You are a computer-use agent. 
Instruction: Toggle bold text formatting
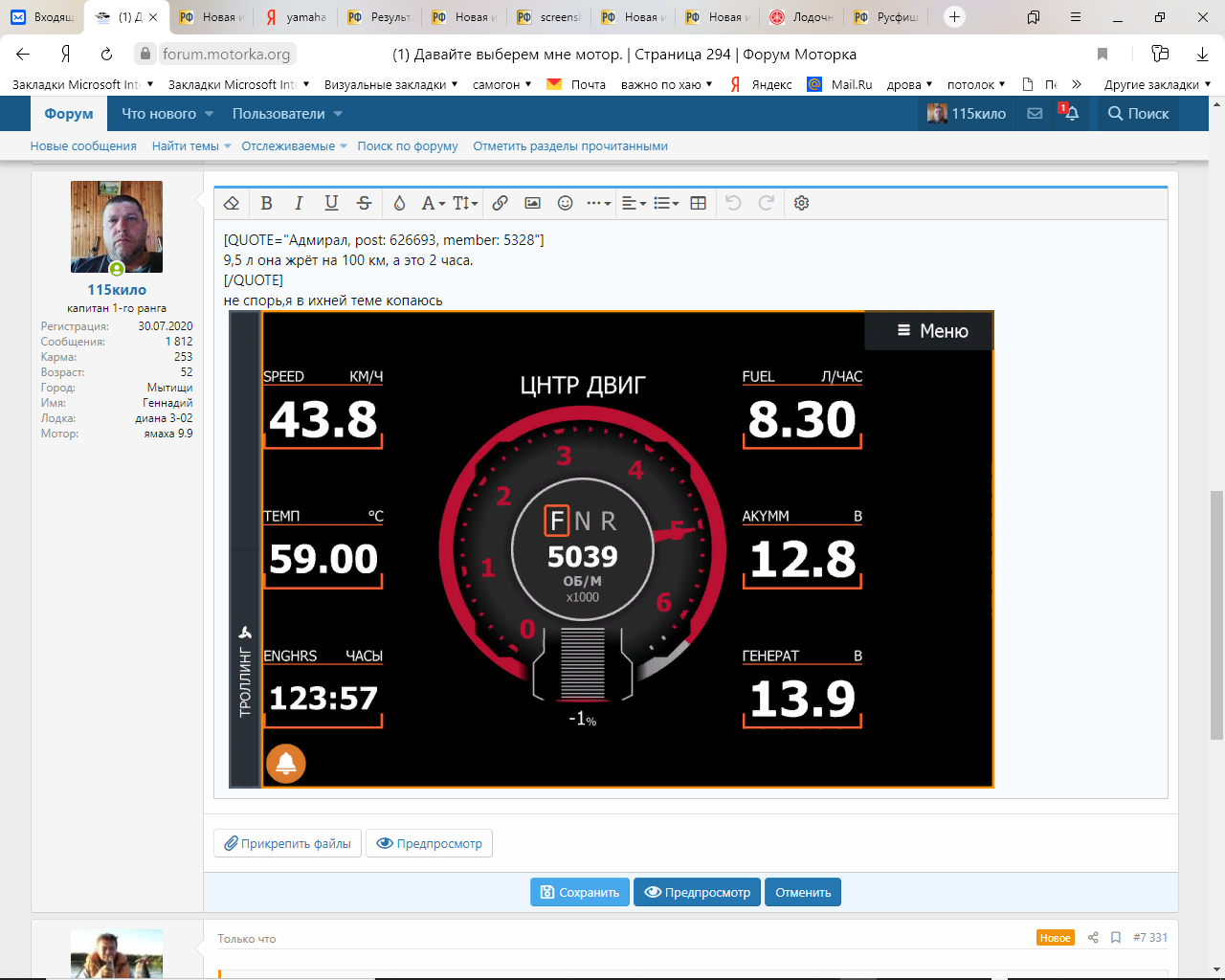click(267, 203)
